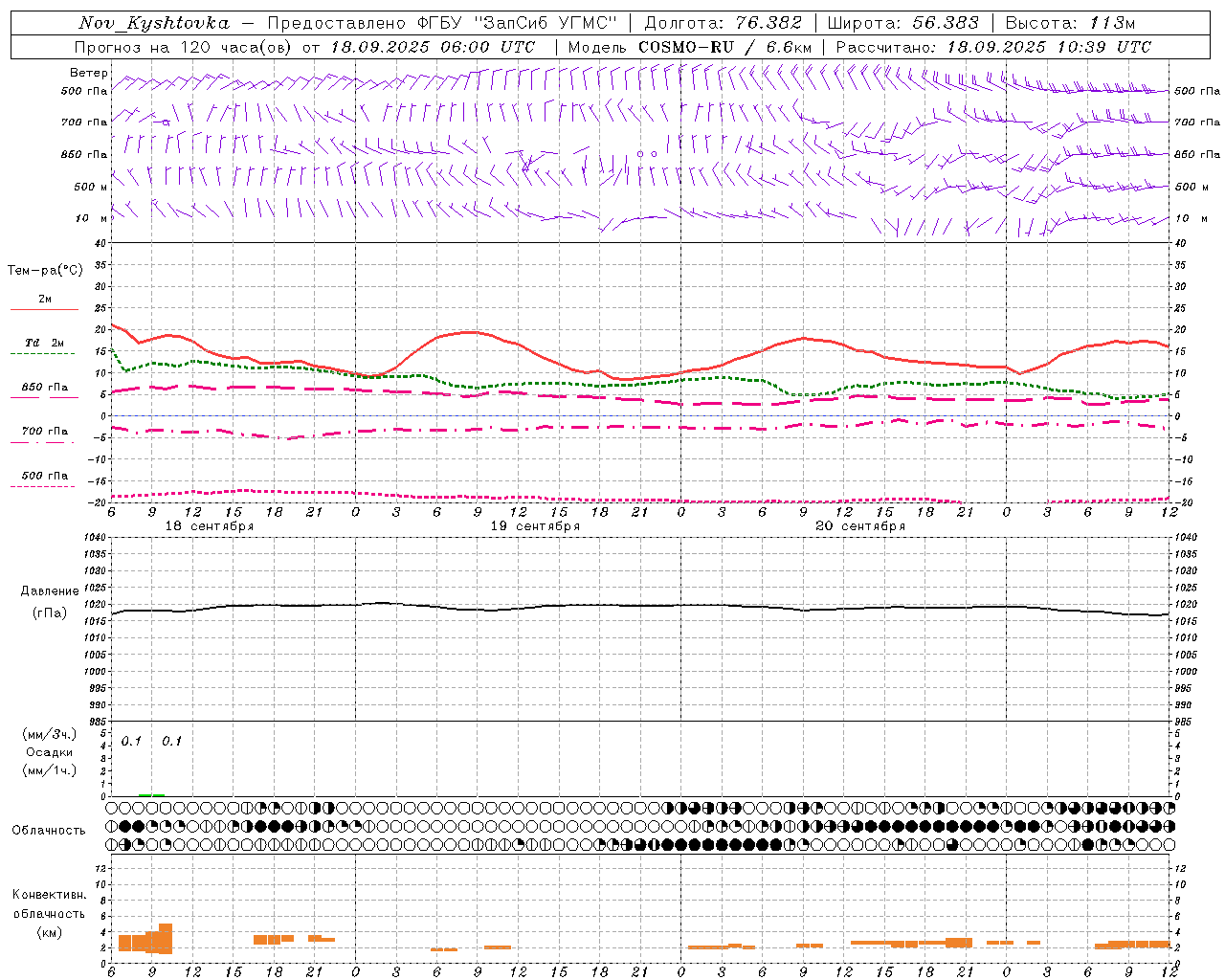Viewport: 1225px width, 980px height.
Task: Click the 'Конвективн.' convective cloudiness label
Action: coord(50,895)
